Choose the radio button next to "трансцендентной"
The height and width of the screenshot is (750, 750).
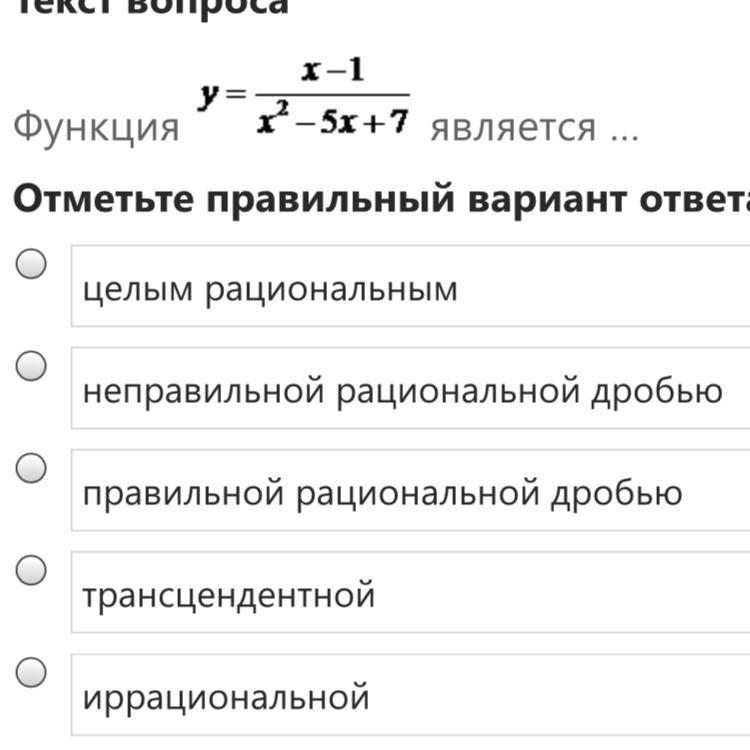[33, 571]
